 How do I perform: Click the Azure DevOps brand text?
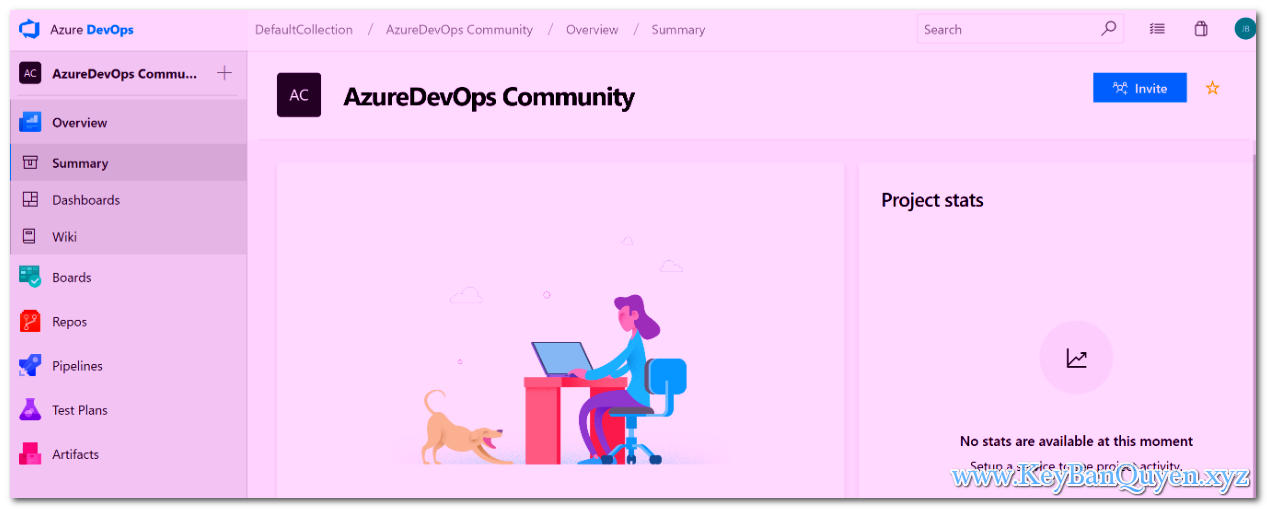[92, 30]
